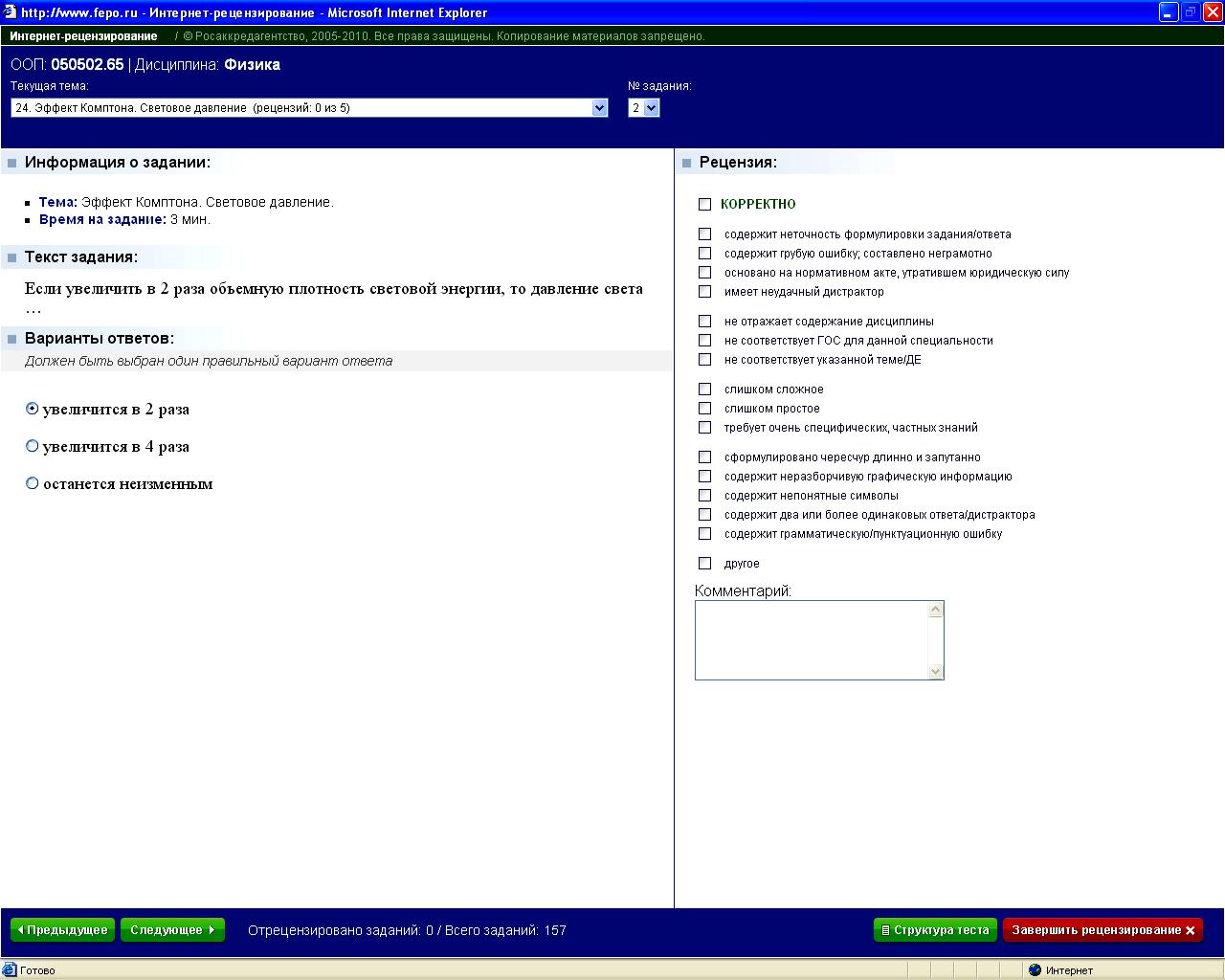Check 'сформулировано чересчур длинно и запутанно'
The image size is (1225, 980).
[x=705, y=457]
